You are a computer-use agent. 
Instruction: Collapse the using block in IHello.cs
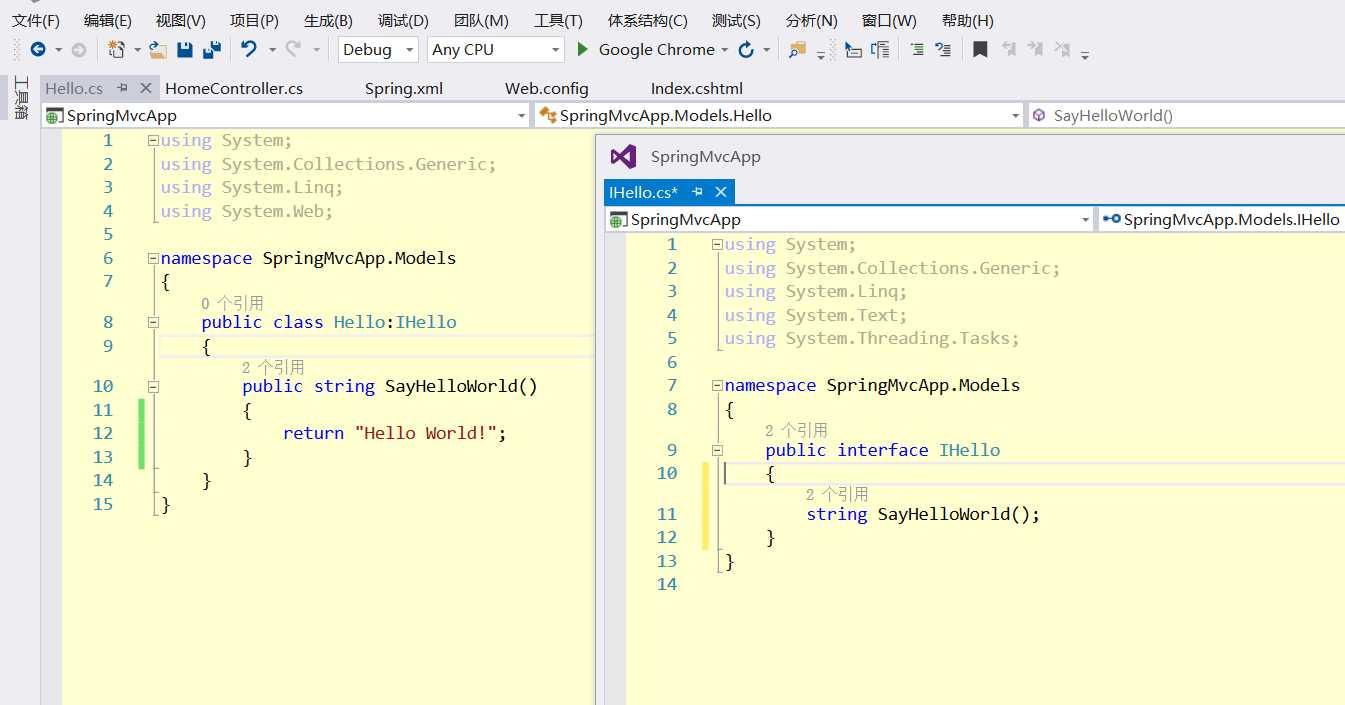pyautogui.click(x=717, y=245)
